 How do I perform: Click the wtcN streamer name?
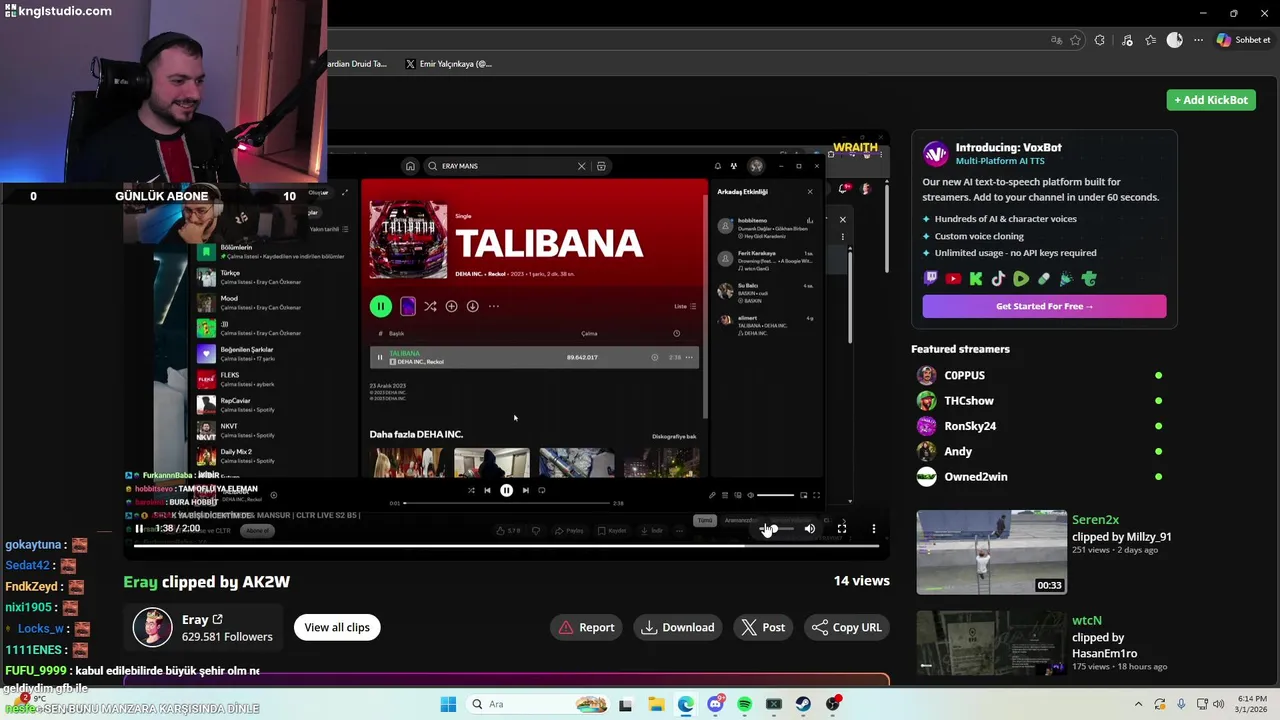tap(1087, 621)
